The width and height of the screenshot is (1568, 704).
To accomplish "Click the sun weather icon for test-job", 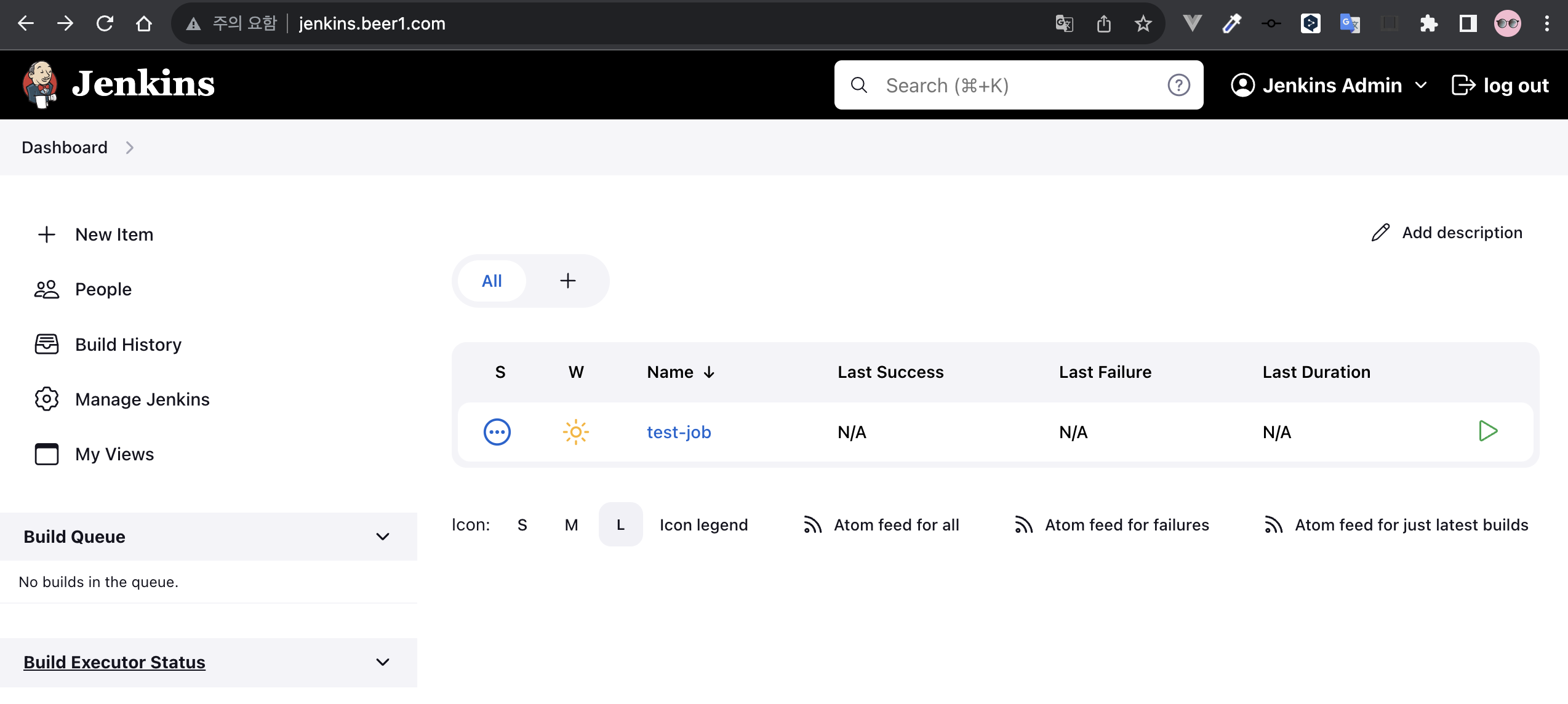I will click(x=575, y=432).
